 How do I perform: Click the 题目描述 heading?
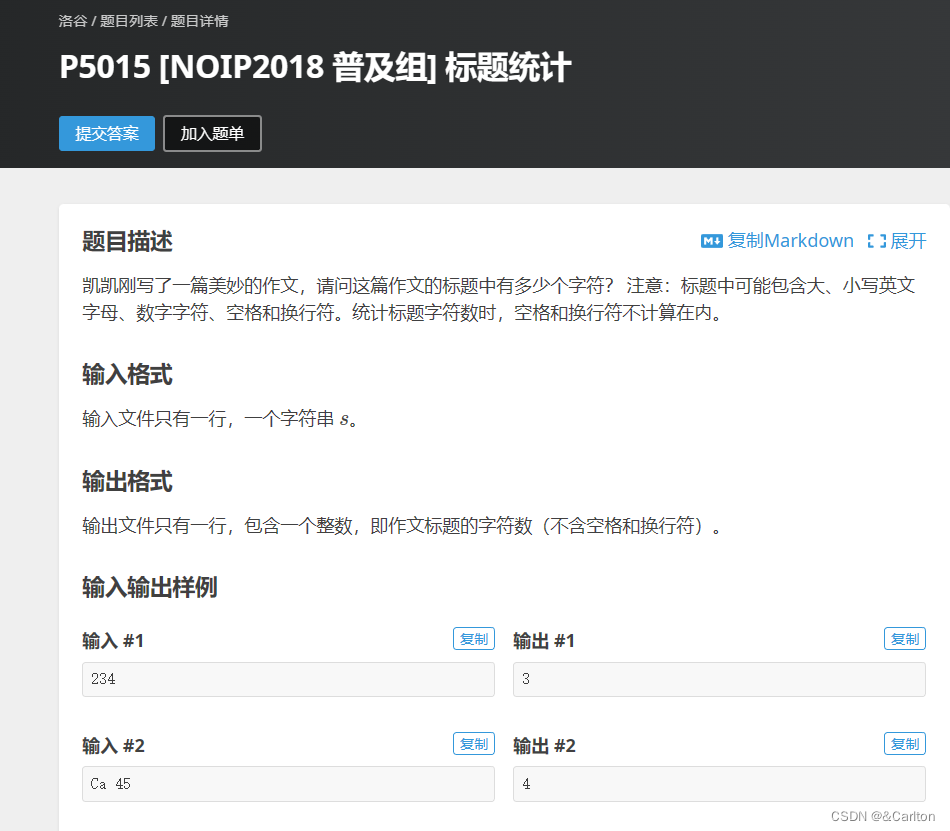pyautogui.click(x=127, y=241)
